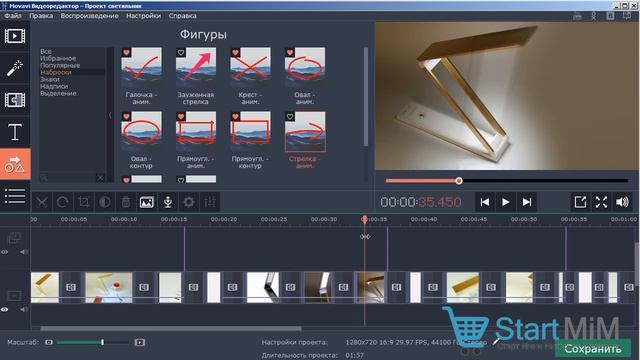Open image overlay wizard button
The image size is (640, 360).
click(147, 202)
